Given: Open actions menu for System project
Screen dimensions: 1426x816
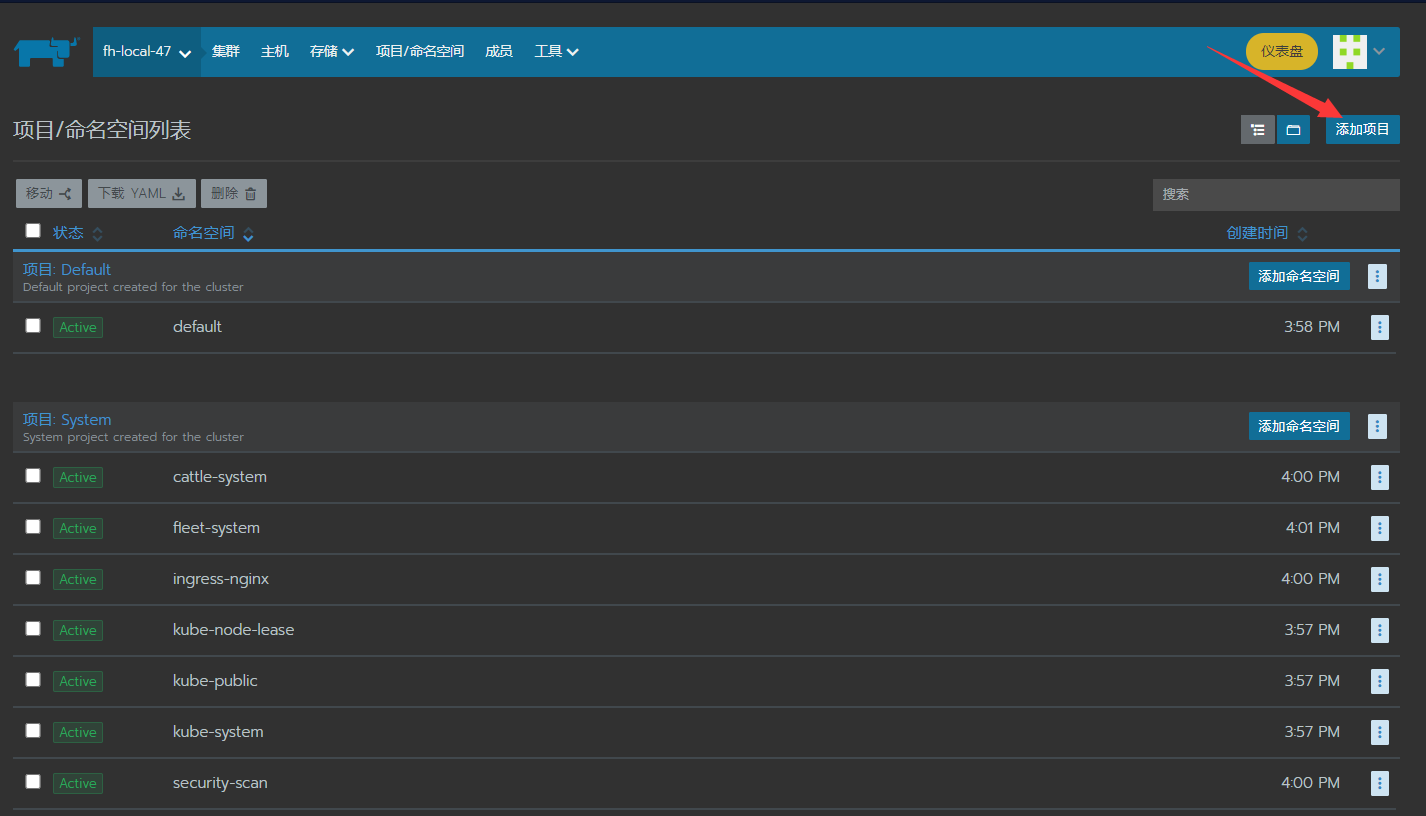Looking at the screenshot, I should tap(1377, 427).
